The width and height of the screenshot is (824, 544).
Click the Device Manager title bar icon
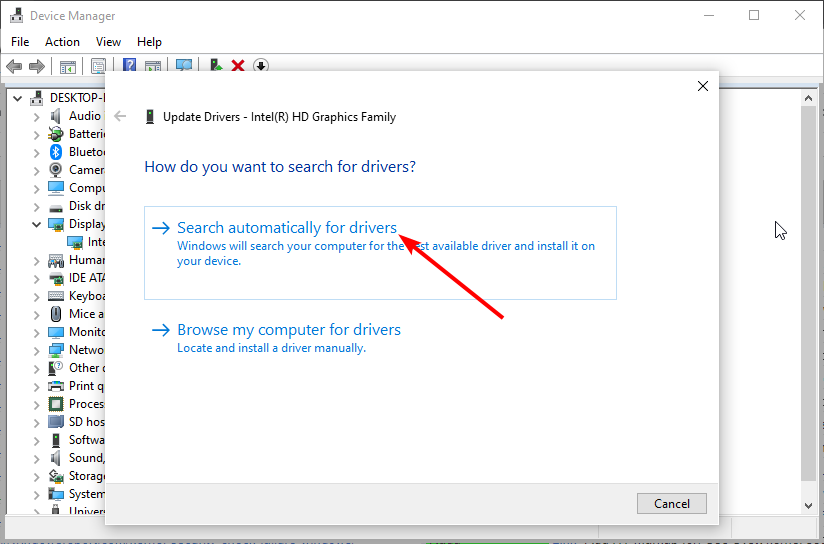tap(16, 16)
